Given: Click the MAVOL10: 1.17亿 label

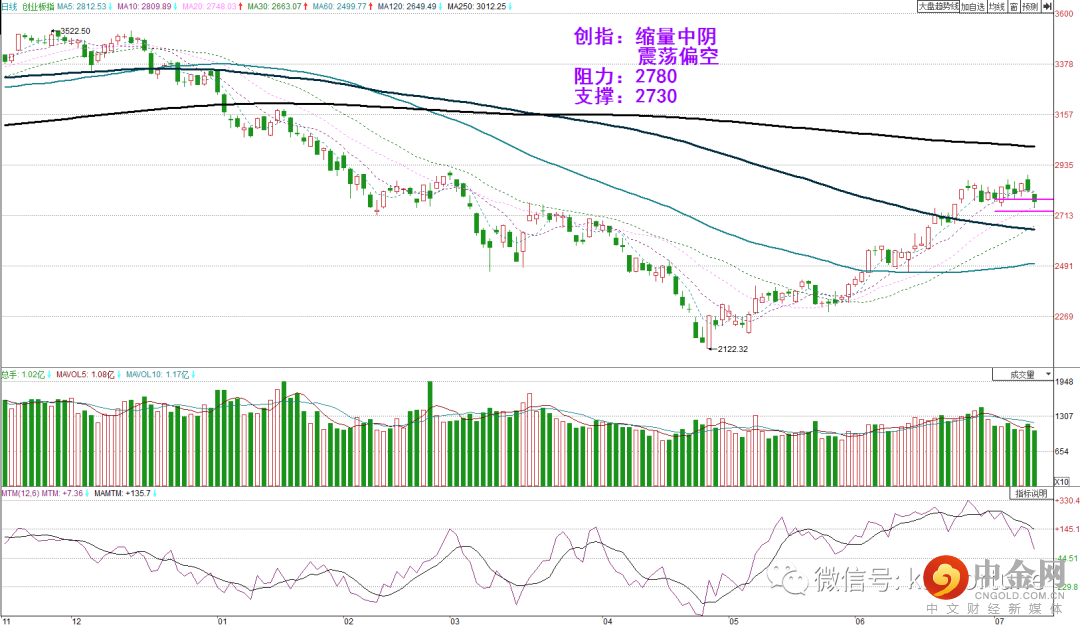Looking at the screenshot, I should coord(160,374).
